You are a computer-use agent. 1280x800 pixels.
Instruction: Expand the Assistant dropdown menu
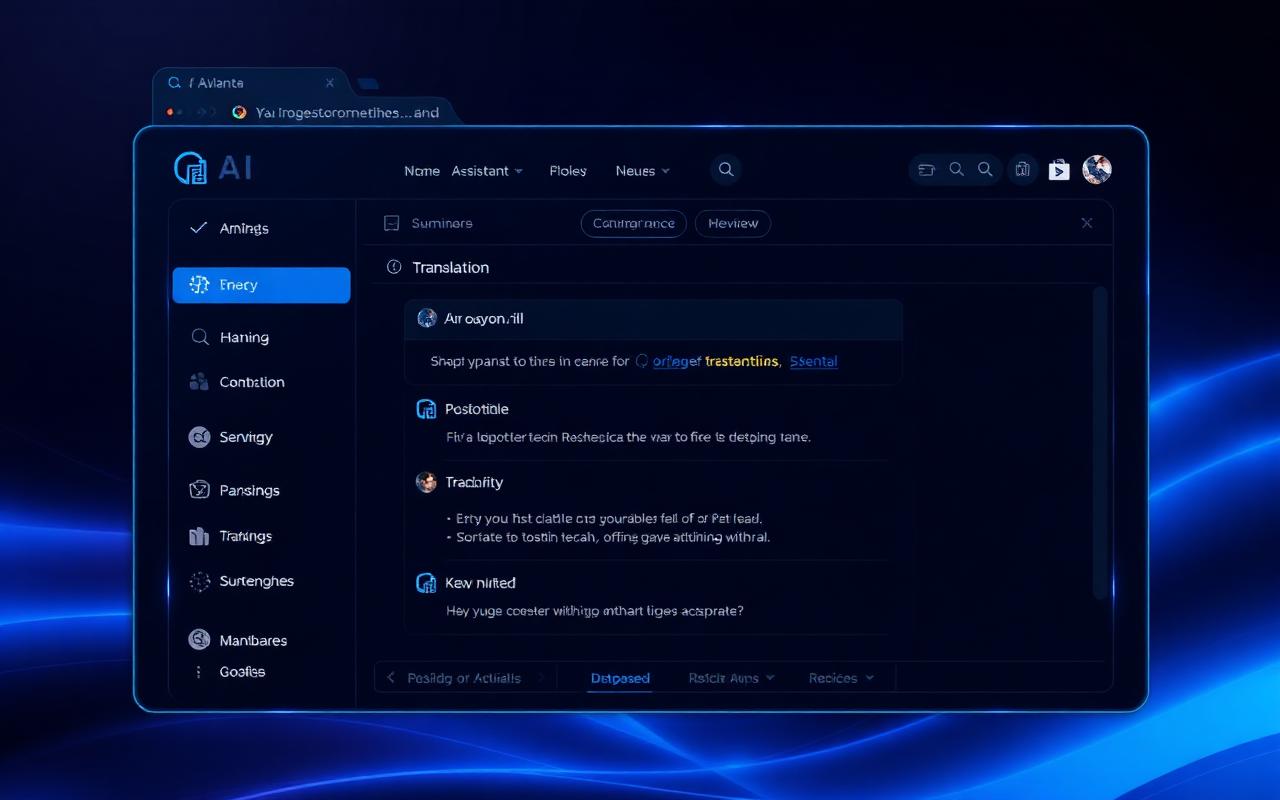487,171
